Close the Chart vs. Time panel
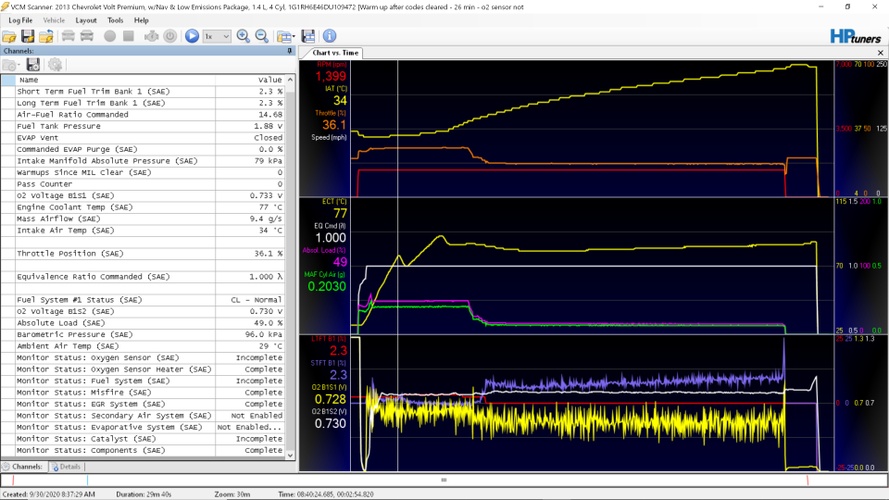Image resolution: width=889 pixels, height=500 pixels. coord(880,53)
